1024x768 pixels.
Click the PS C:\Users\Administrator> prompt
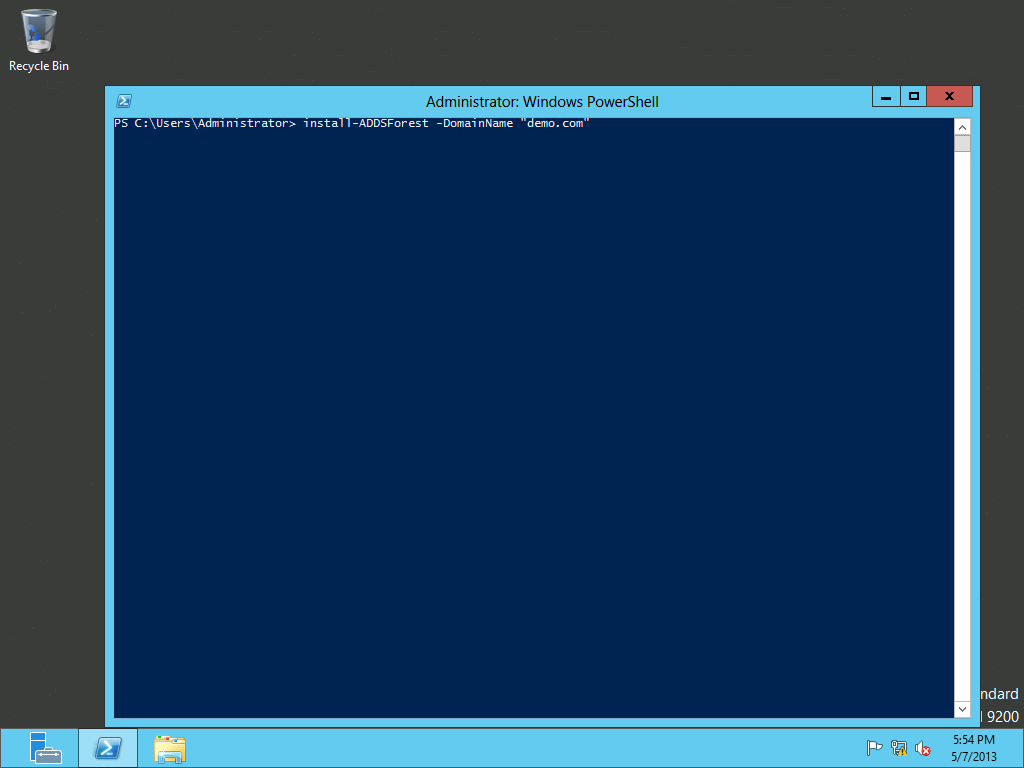(x=205, y=123)
